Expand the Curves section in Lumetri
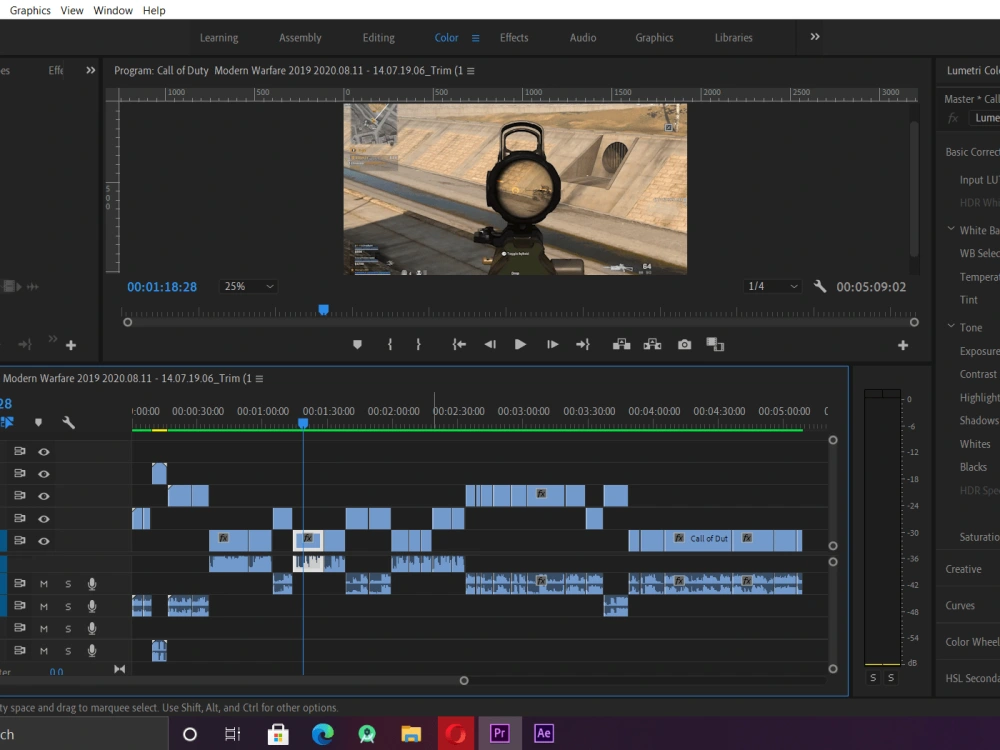The height and width of the screenshot is (750, 1000). tap(960, 606)
